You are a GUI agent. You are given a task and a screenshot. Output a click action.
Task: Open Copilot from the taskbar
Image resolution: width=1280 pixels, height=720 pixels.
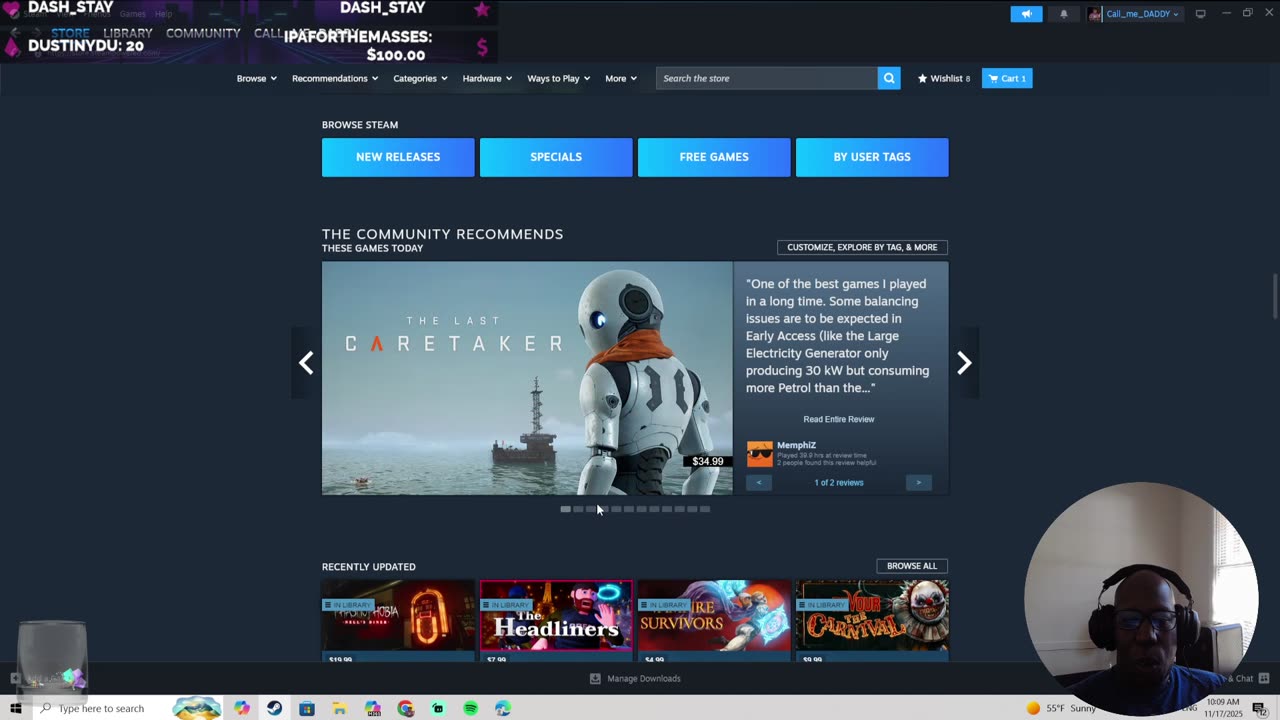coord(242,708)
